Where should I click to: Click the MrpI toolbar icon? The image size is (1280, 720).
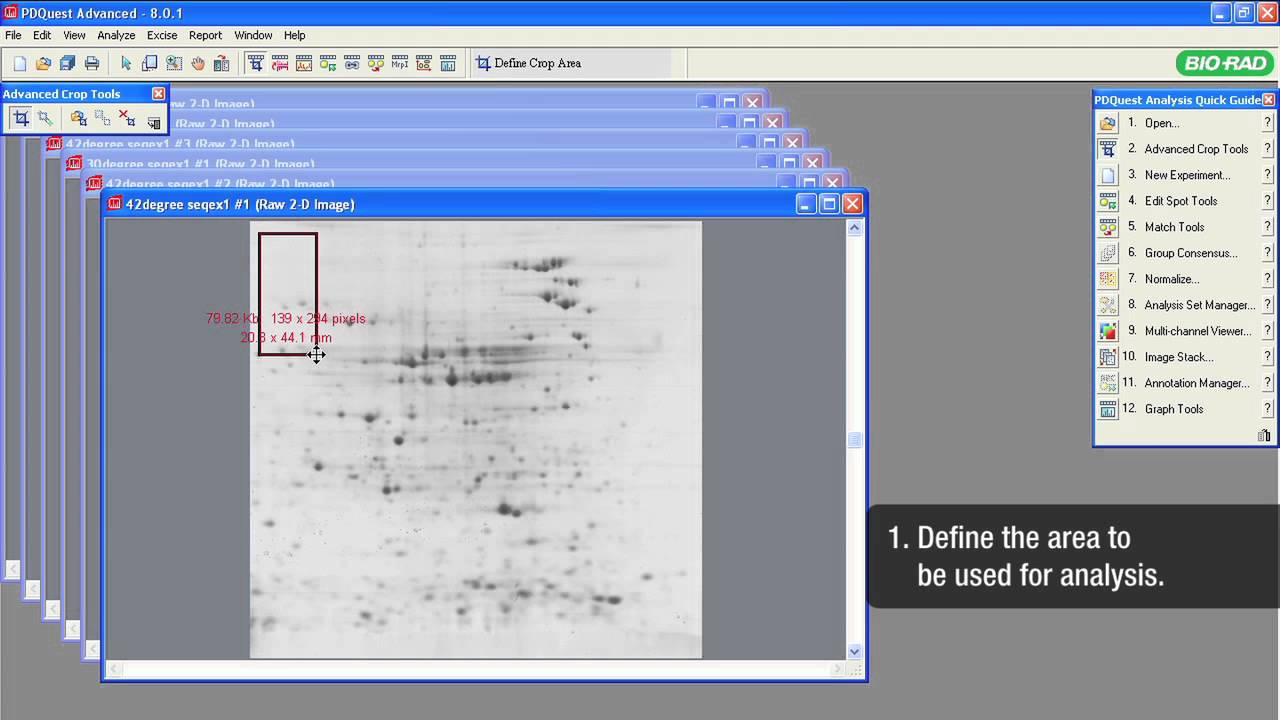tap(400, 63)
